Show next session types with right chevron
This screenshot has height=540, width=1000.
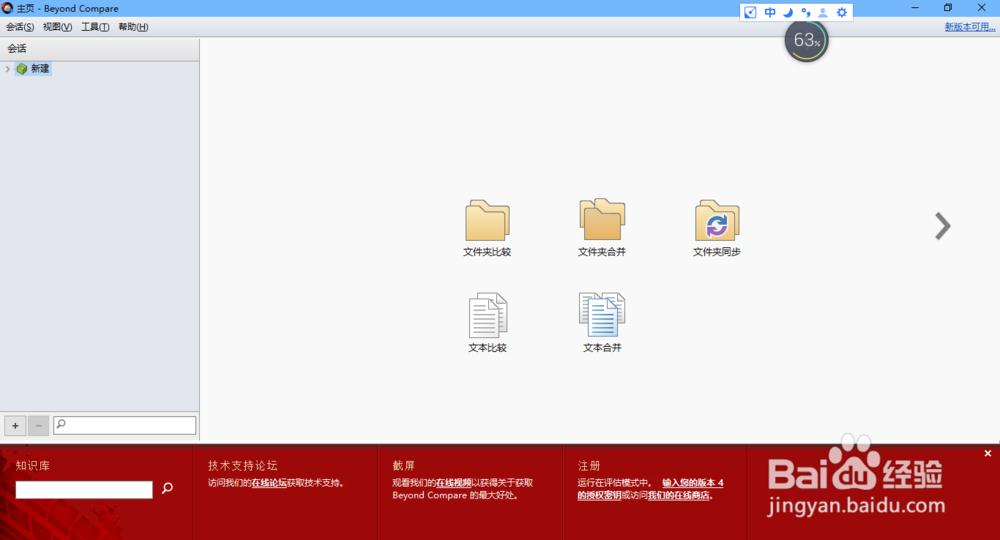[943, 226]
